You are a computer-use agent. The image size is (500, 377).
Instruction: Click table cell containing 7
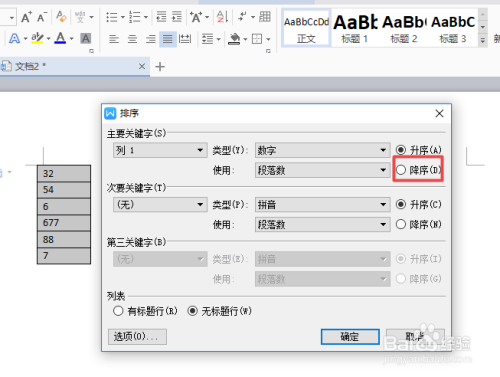(x=64, y=256)
